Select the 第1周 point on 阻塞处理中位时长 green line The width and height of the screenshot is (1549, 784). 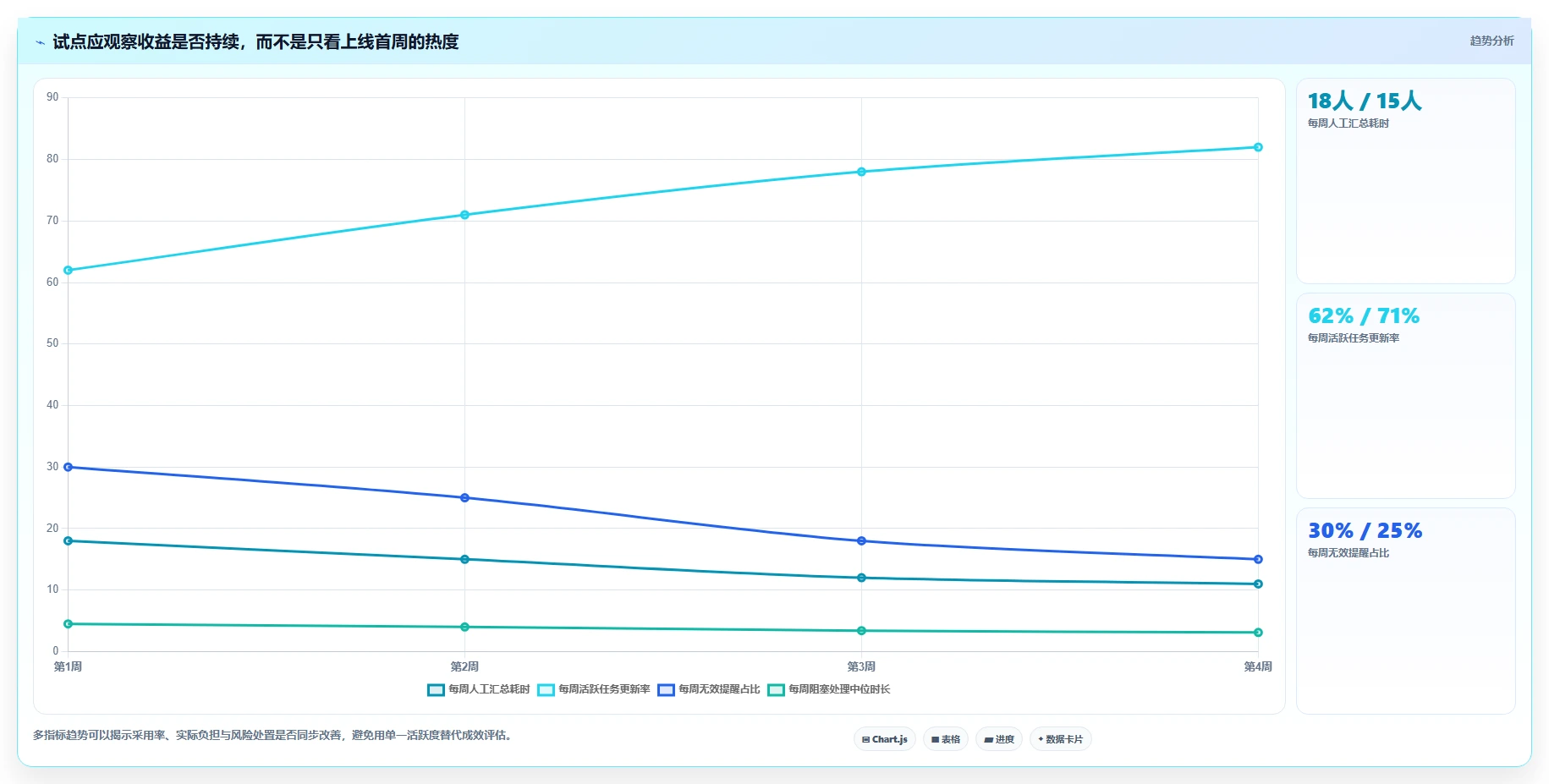[x=69, y=624]
